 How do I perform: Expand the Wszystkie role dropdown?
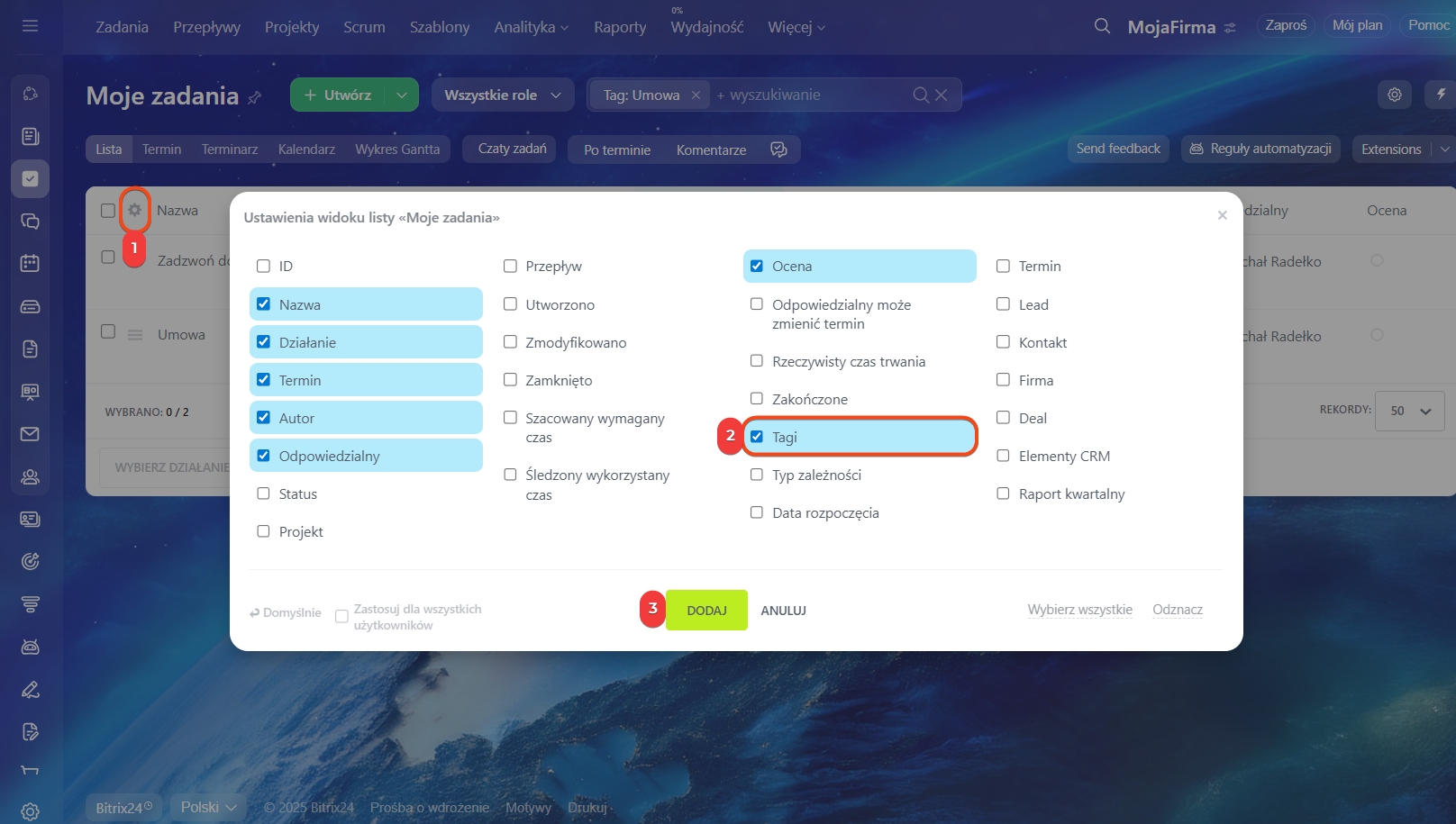502,95
